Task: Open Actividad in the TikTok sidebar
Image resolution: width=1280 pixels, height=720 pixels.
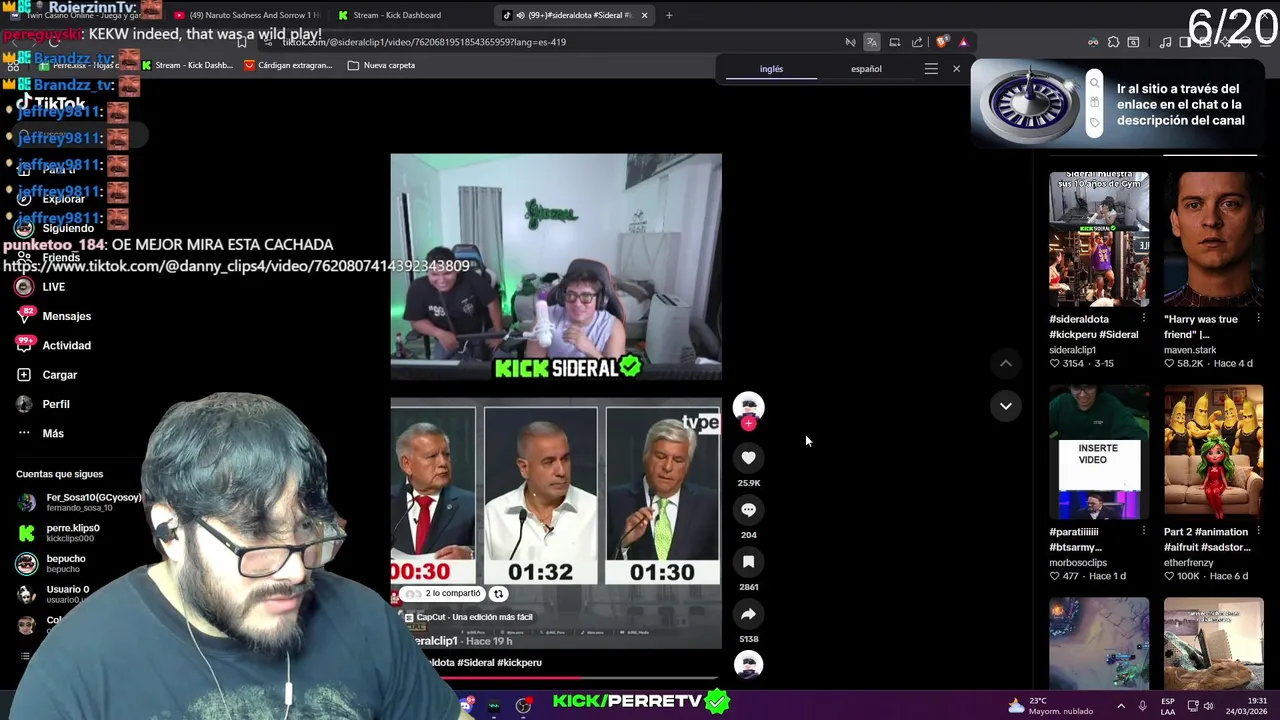Action: (x=56, y=345)
